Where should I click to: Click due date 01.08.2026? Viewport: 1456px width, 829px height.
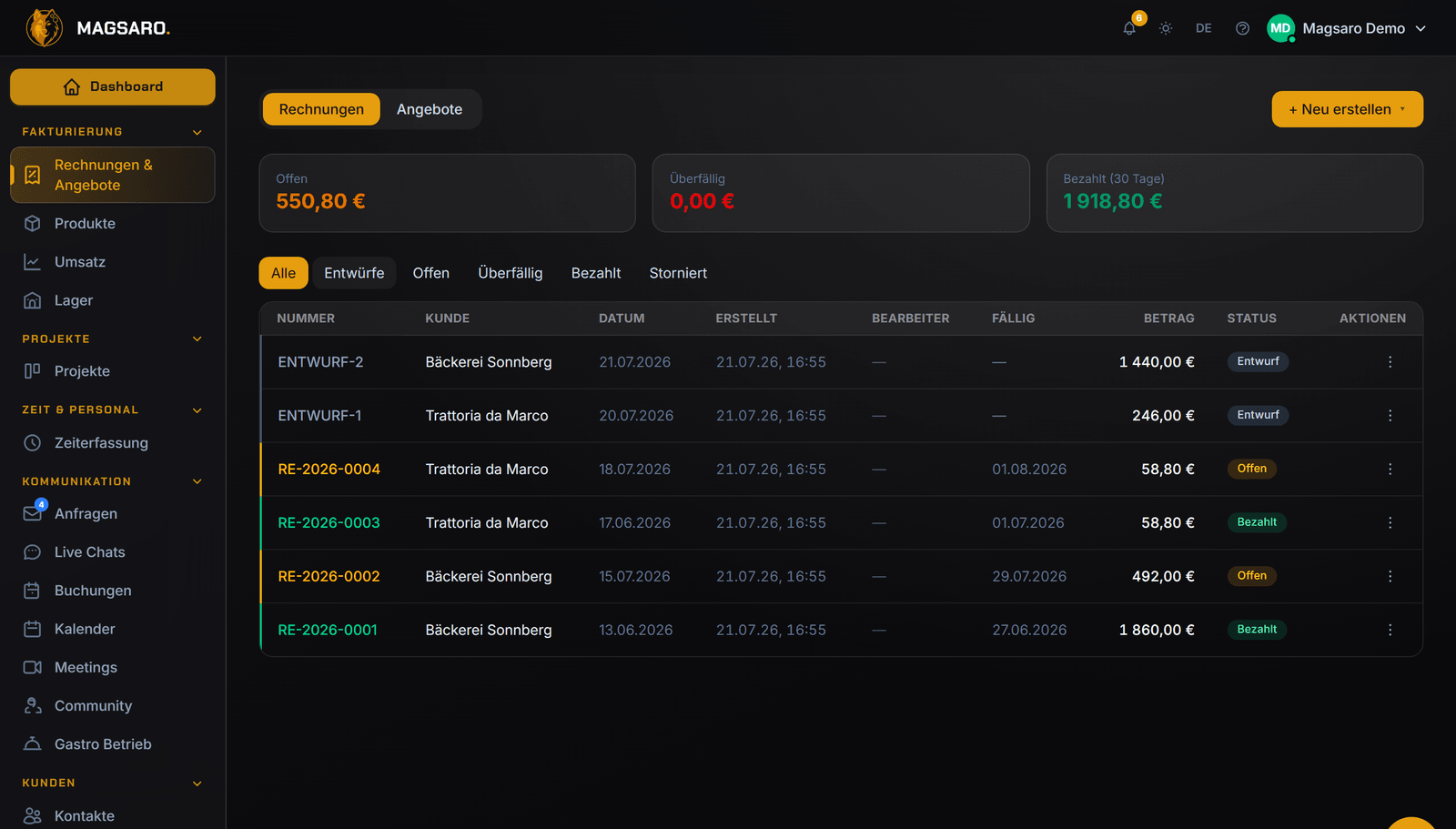pyautogui.click(x=1029, y=470)
